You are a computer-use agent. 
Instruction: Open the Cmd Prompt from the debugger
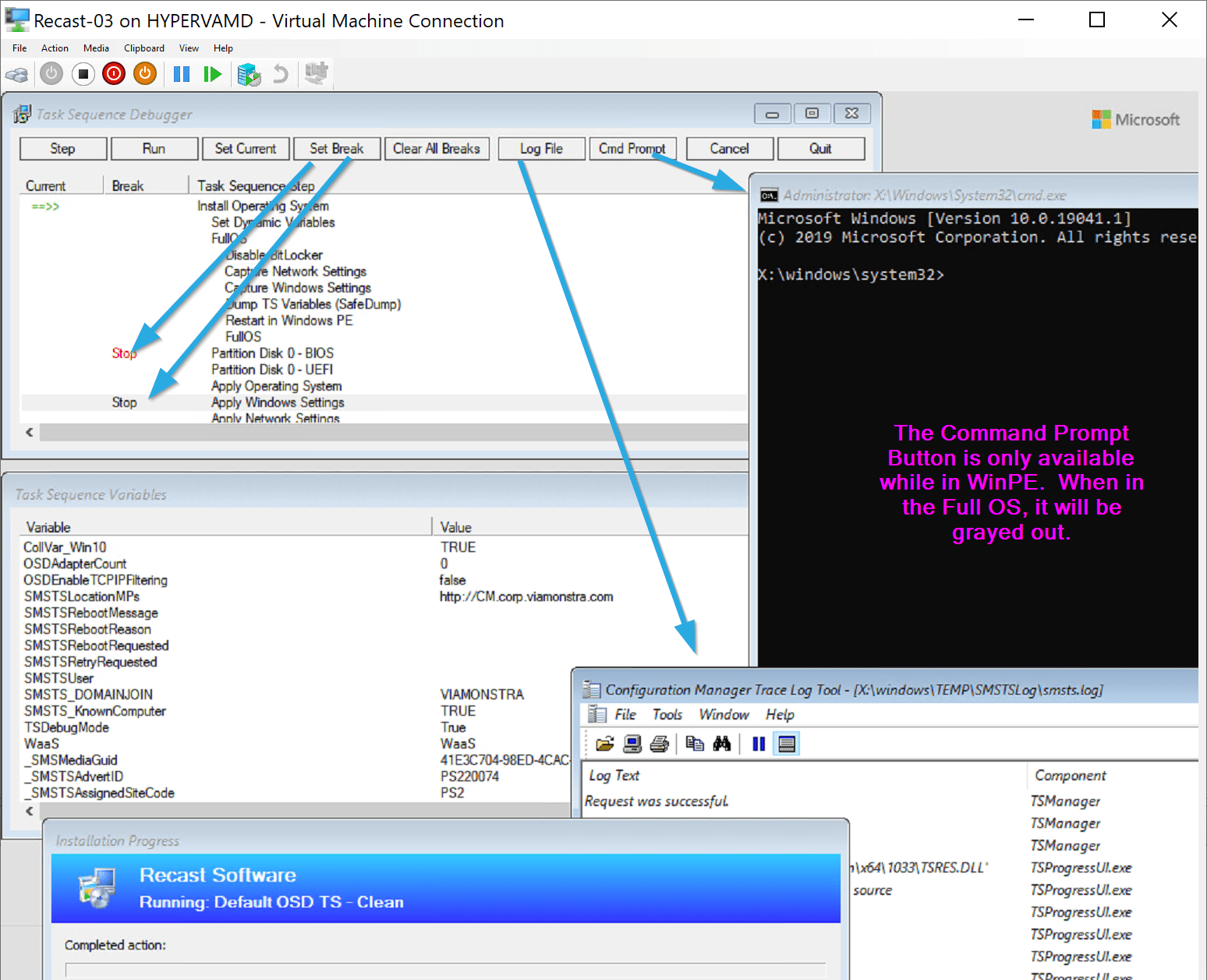(633, 148)
